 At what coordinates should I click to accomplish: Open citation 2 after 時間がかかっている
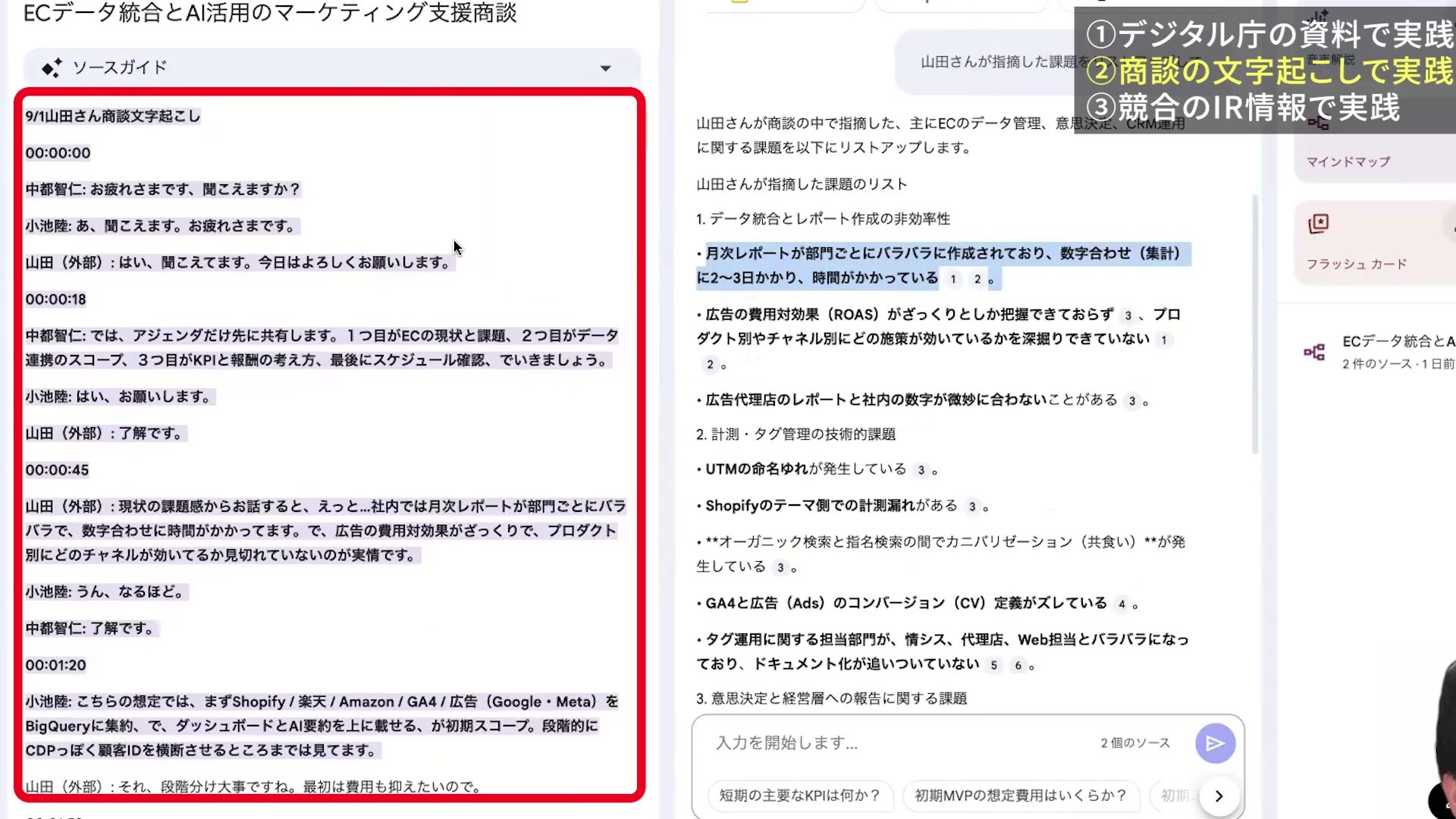[x=977, y=279]
